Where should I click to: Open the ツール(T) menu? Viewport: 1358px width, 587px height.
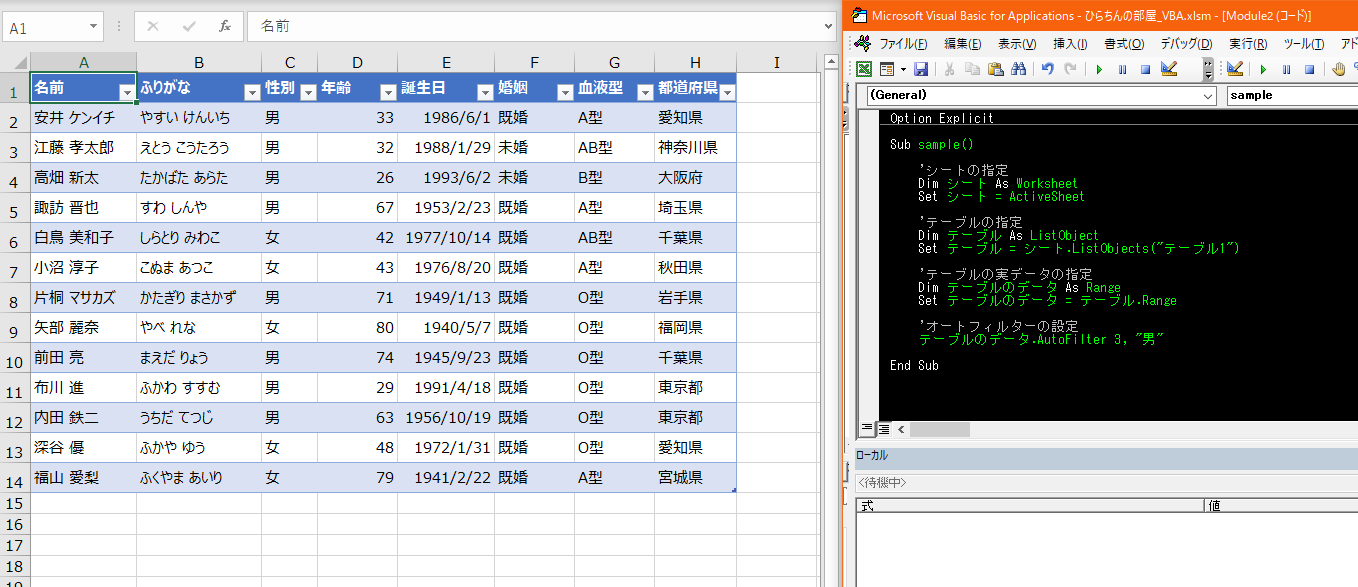[1303, 43]
